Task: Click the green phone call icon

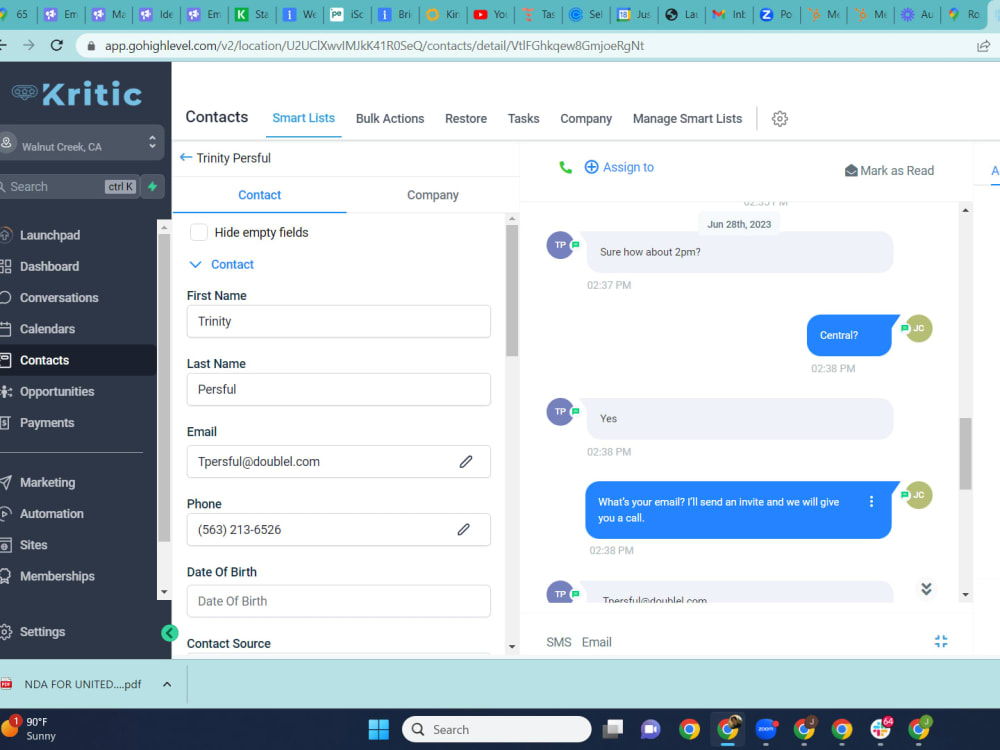Action: click(x=565, y=167)
